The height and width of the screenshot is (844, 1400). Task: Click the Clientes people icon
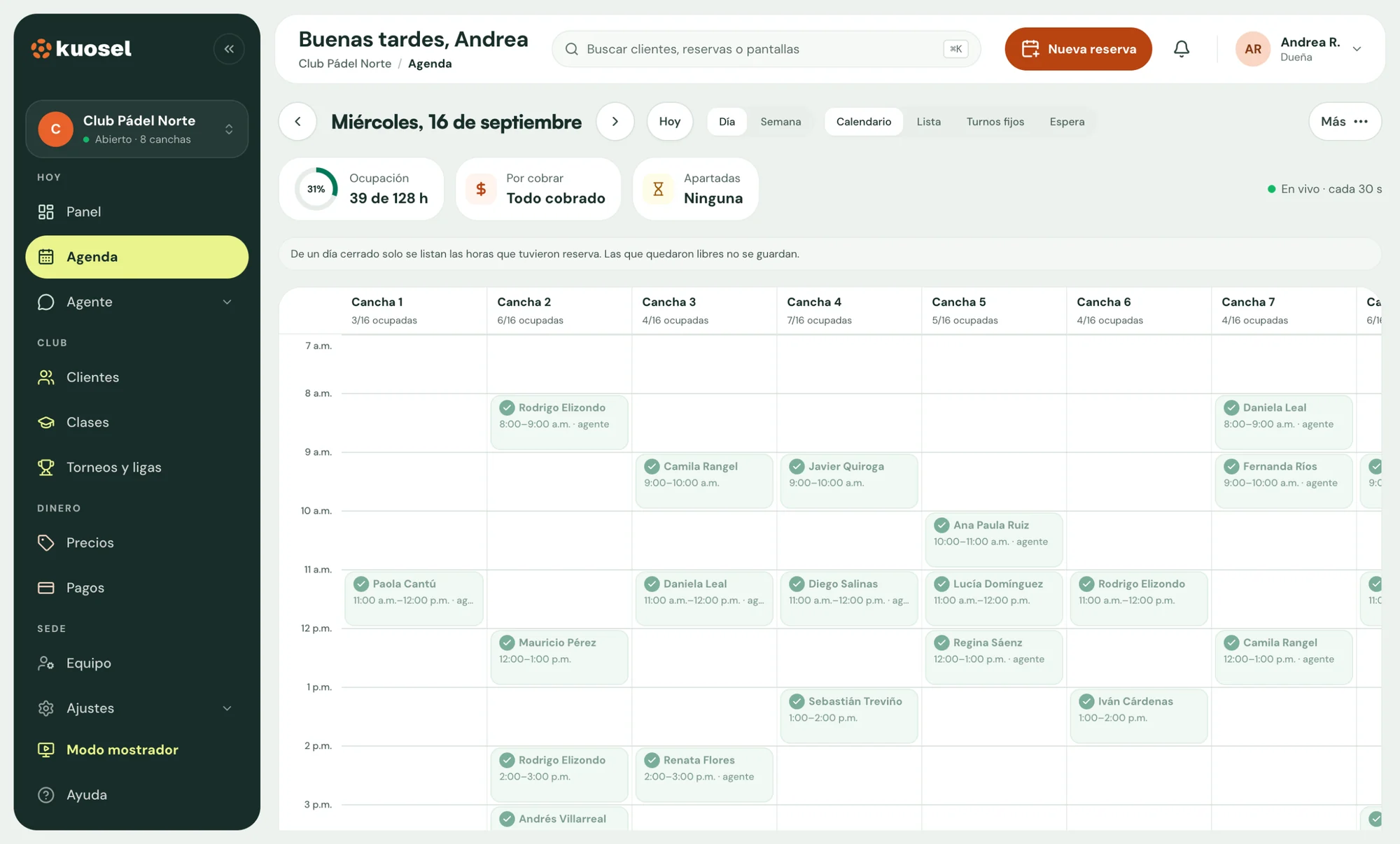46,377
